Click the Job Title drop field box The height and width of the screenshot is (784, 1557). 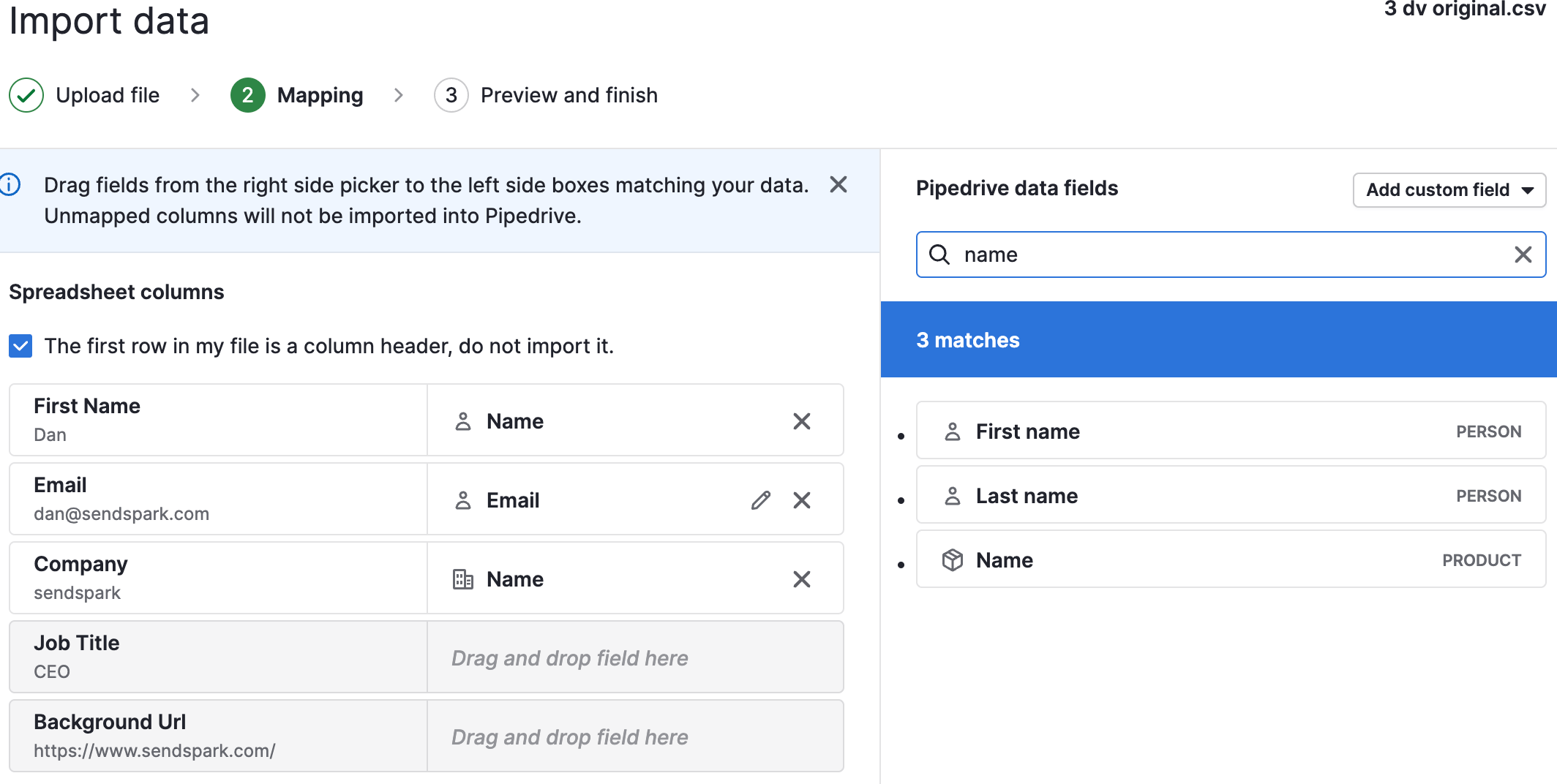635,657
